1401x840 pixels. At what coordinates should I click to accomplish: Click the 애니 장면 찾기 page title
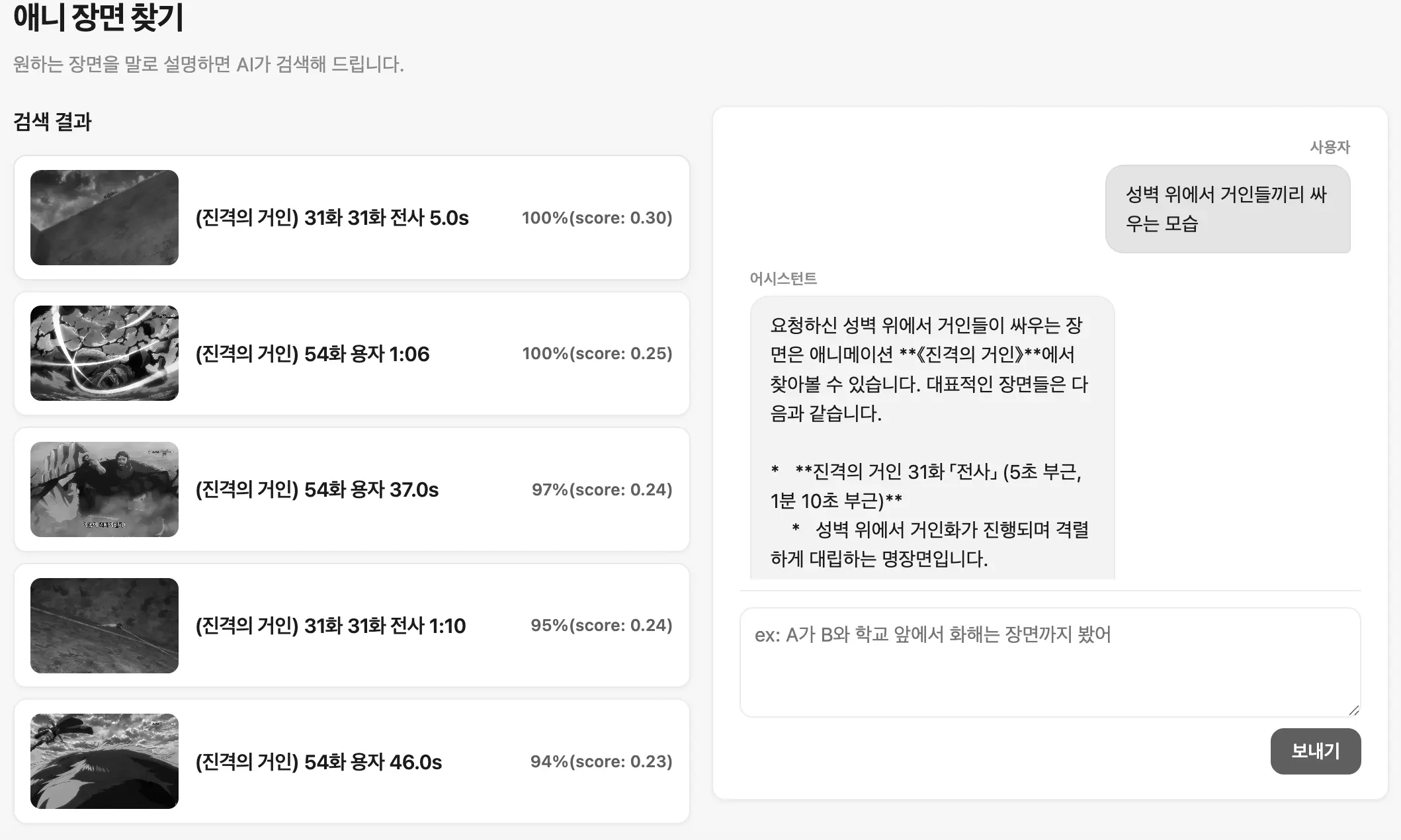[x=99, y=17]
